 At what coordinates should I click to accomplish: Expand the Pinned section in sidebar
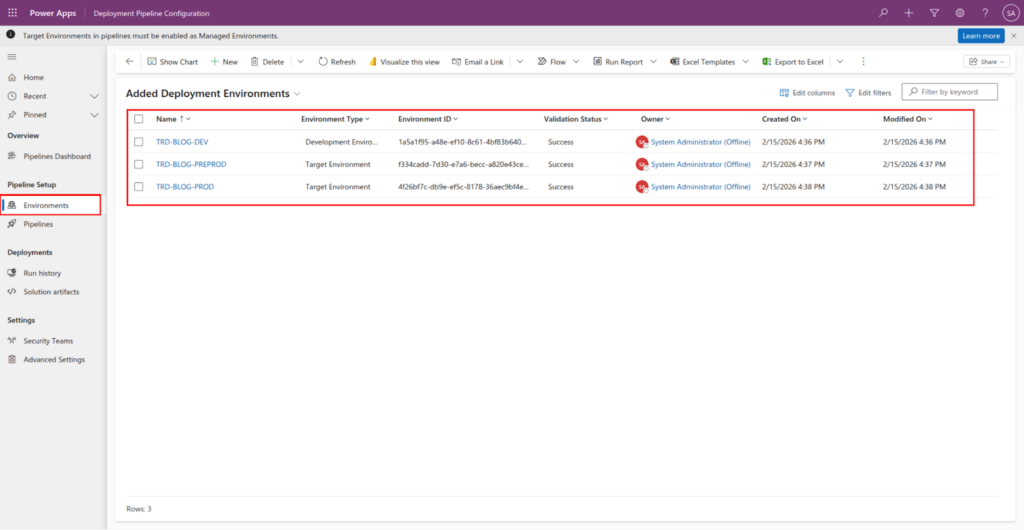[x=94, y=116]
